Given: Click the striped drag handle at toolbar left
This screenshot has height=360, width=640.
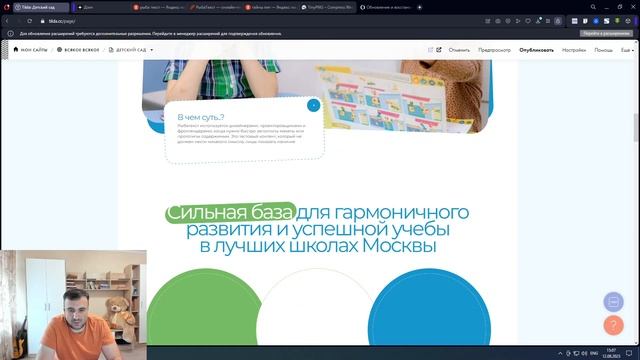Looking at the screenshot, I should click(5, 50).
